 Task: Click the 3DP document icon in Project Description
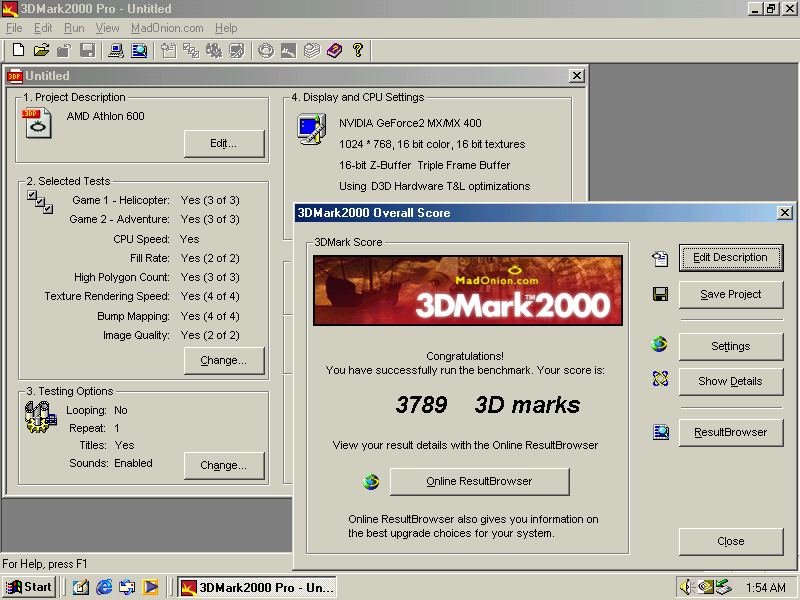[37, 122]
